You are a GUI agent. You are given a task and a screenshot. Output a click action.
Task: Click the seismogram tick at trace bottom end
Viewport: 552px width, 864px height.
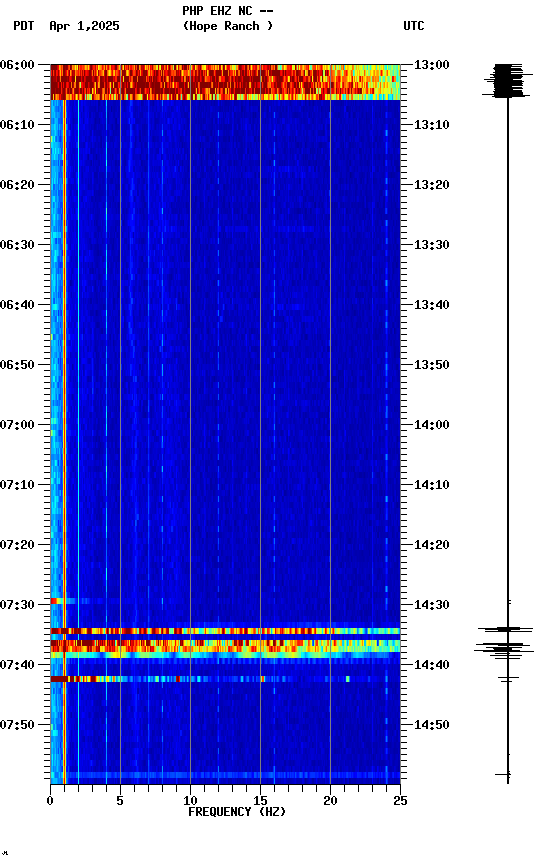click(505, 775)
